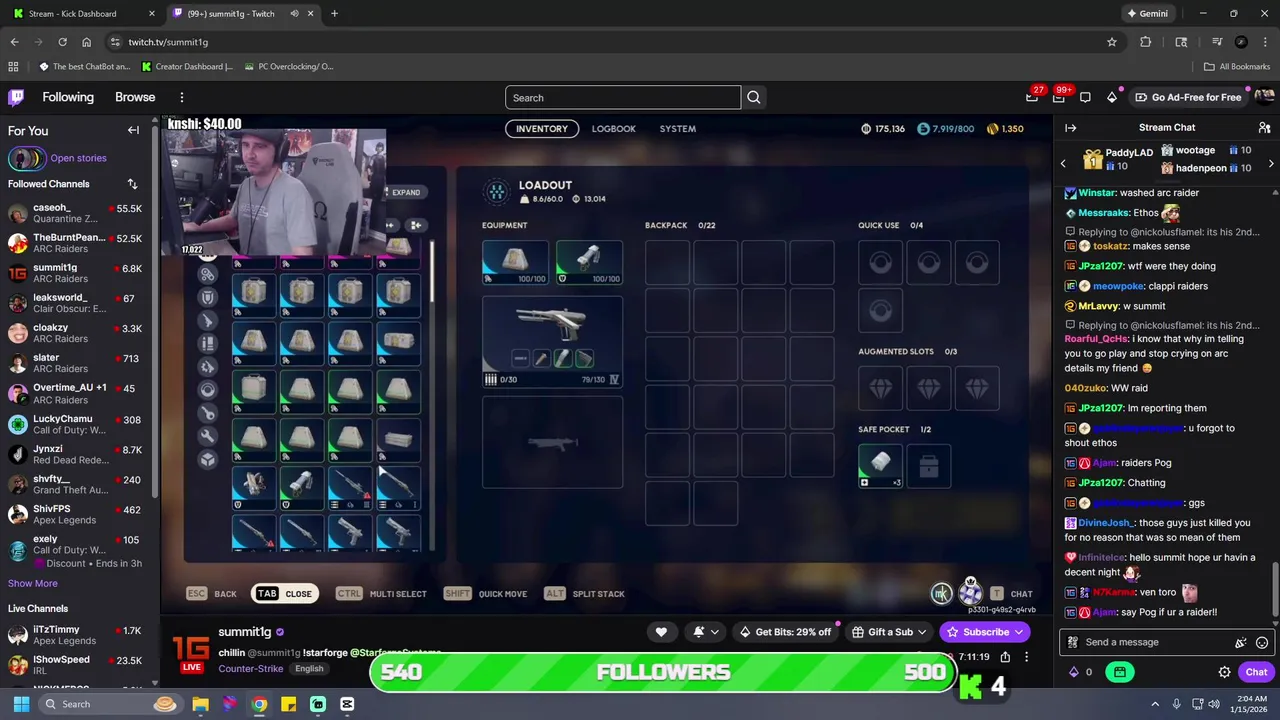Click the purple Chat send button
Screen dimensions: 1280x720
coord(1256,672)
